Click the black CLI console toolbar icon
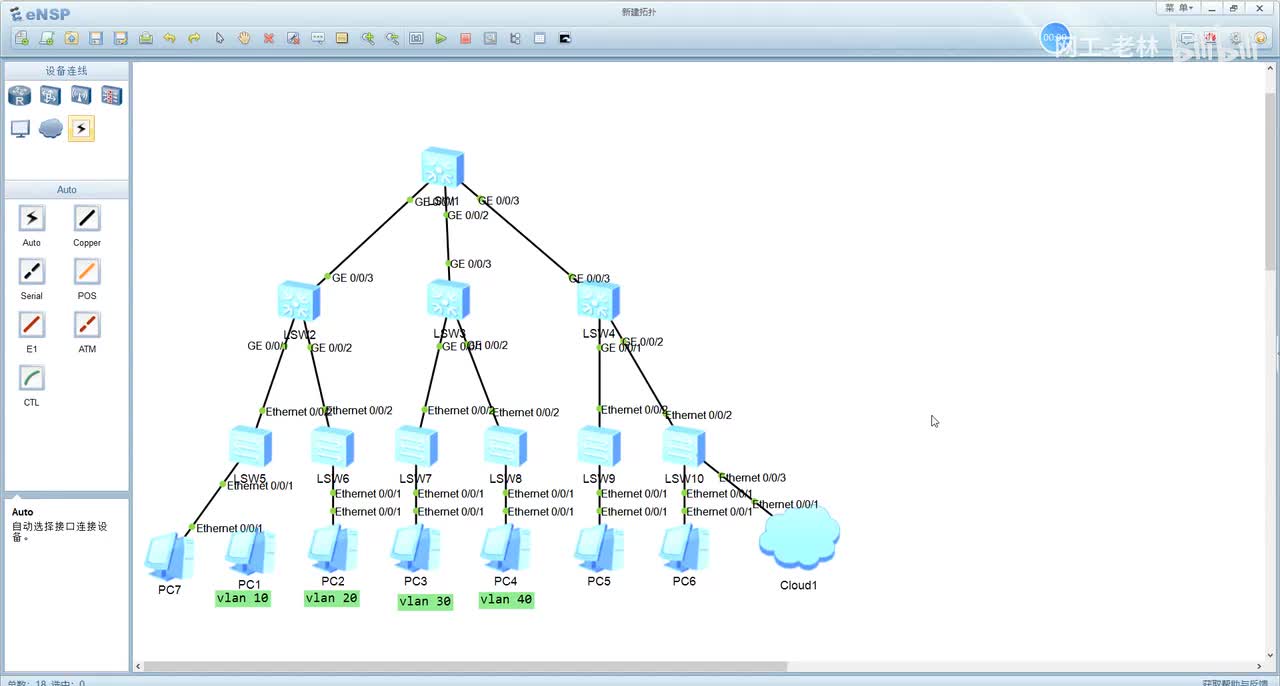This screenshot has height=686, width=1280. [565, 38]
